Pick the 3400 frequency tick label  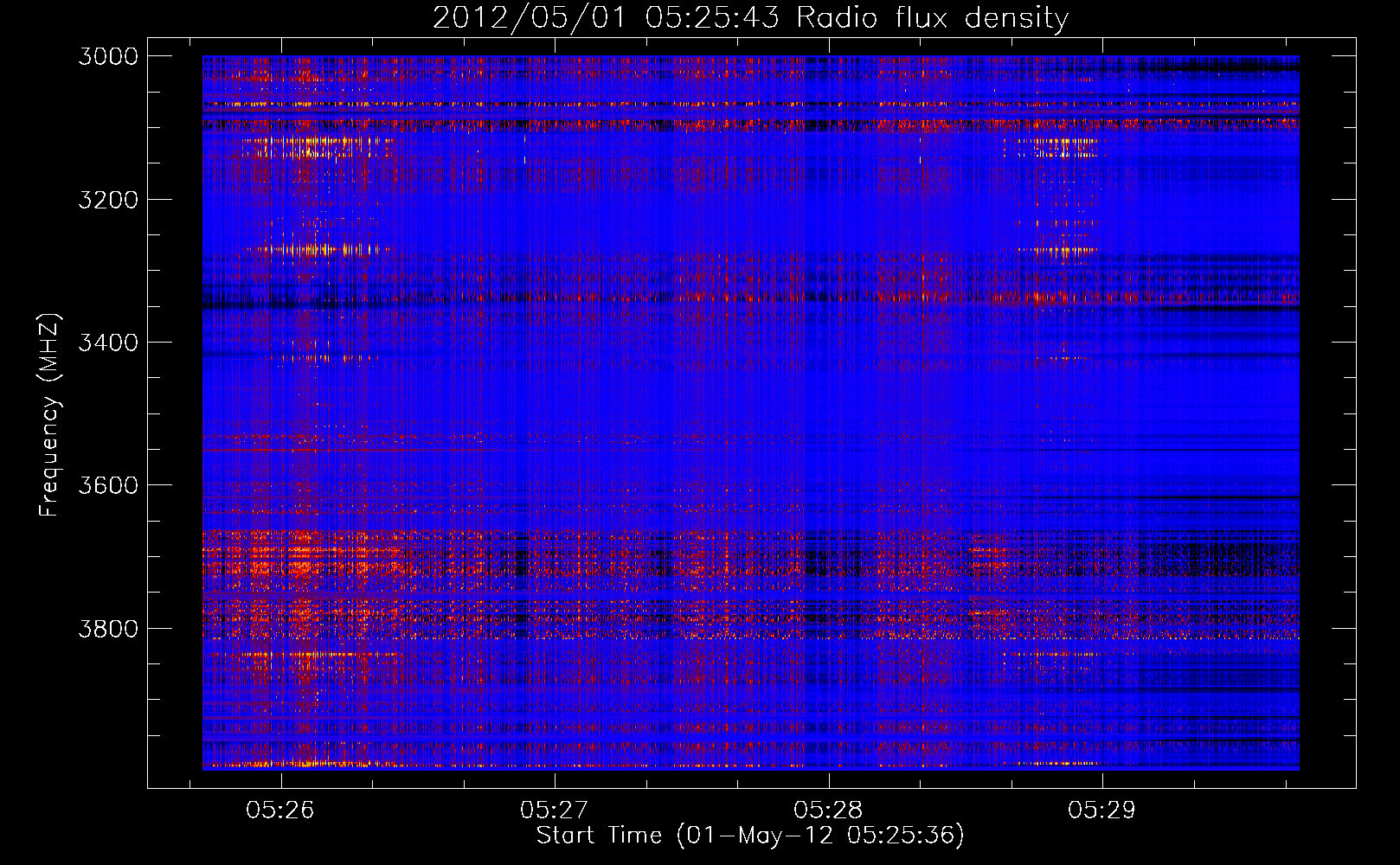[x=108, y=343]
